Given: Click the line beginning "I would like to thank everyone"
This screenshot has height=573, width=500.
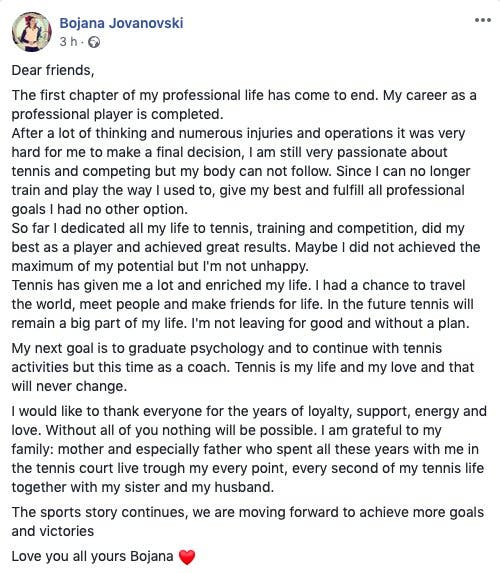Looking at the screenshot, I should [249, 411].
